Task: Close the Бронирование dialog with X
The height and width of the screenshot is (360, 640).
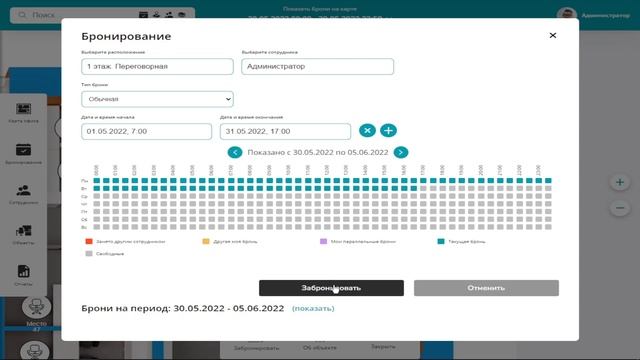Action: [553, 36]
